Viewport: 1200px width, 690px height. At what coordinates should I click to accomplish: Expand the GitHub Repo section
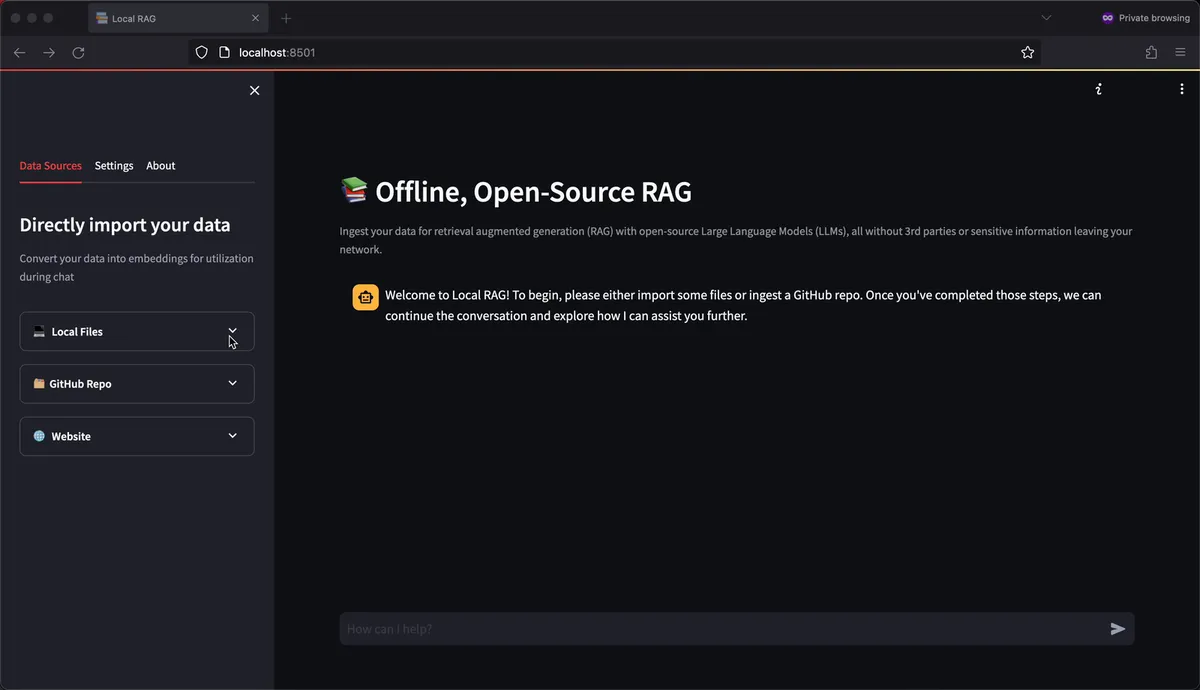(137, 383)
